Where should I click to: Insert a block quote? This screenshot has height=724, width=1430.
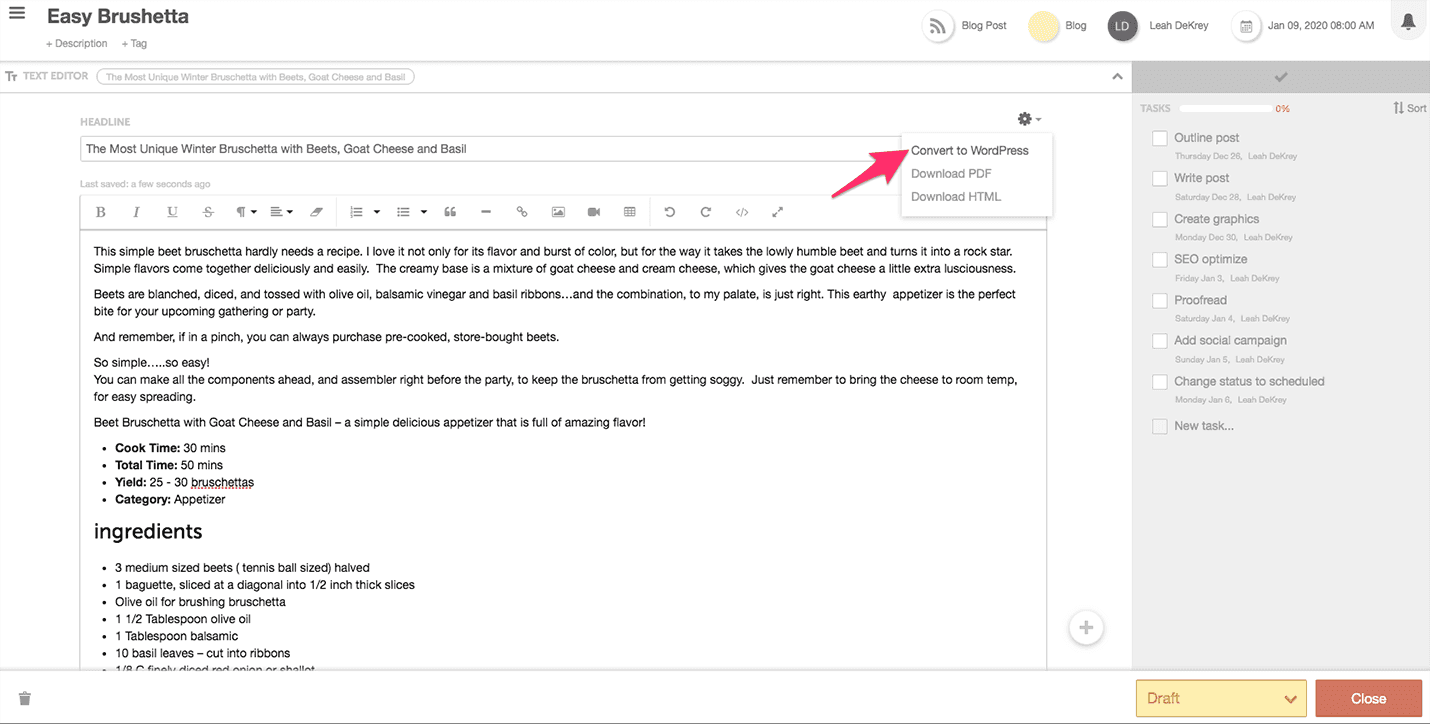[x=450, y=212]
